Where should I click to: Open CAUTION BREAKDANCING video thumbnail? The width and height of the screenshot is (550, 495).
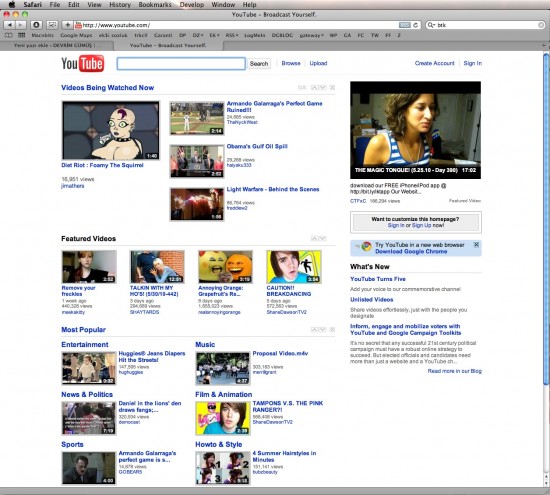pyautogui.click(x=294, y=267)
